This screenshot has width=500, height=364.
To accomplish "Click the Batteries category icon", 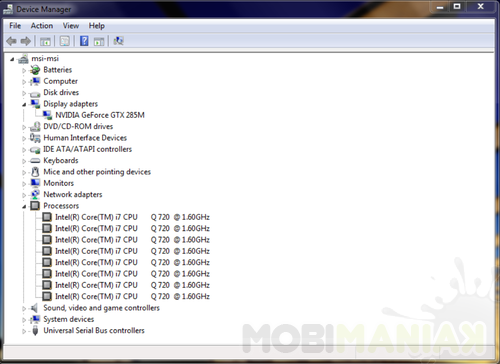I will [35, 70].
